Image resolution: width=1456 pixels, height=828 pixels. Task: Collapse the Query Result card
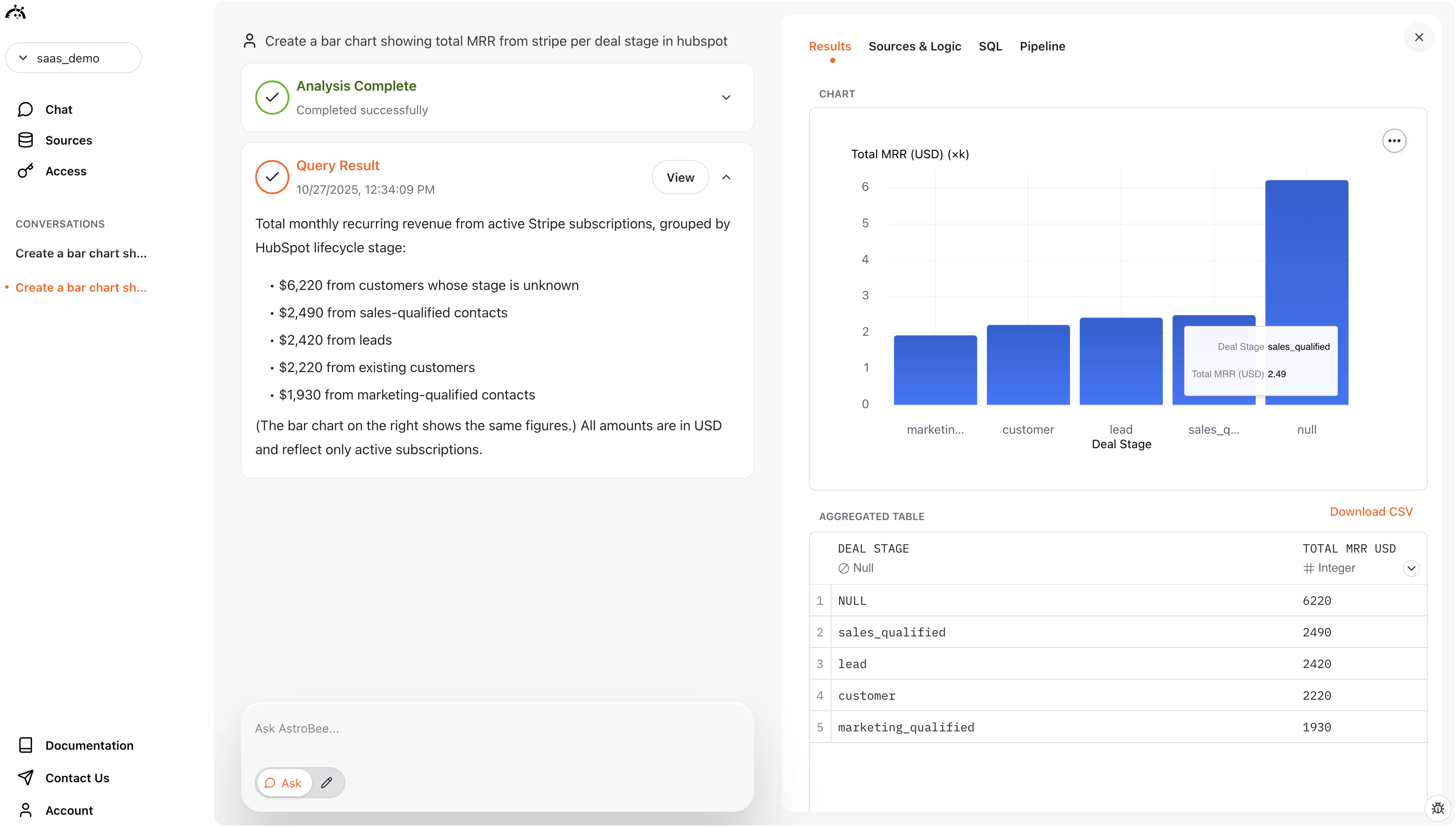click(x=726, y=177)
